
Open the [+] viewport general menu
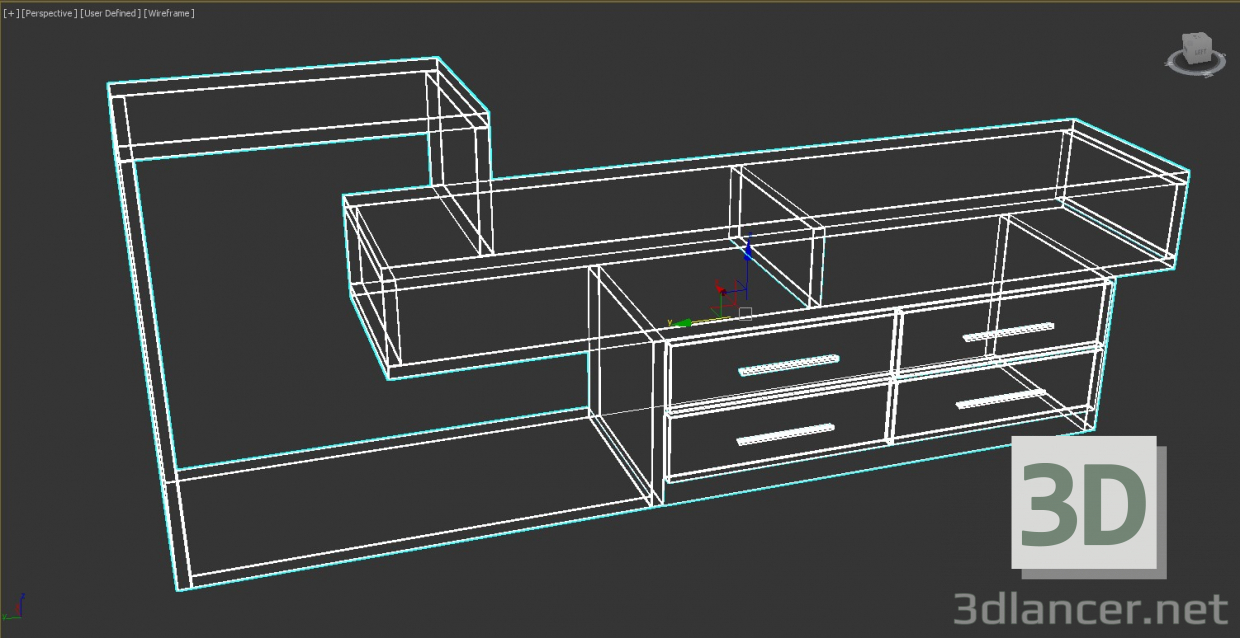pyautogui.click(x=11, y=13)
